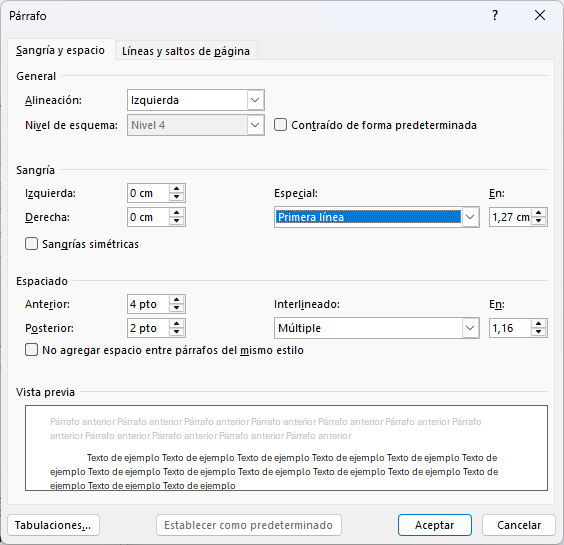Screen dimensions: 564x545
Task: Decrease the Derecha indent with down arrow
Action: click(x=176, y=221)
